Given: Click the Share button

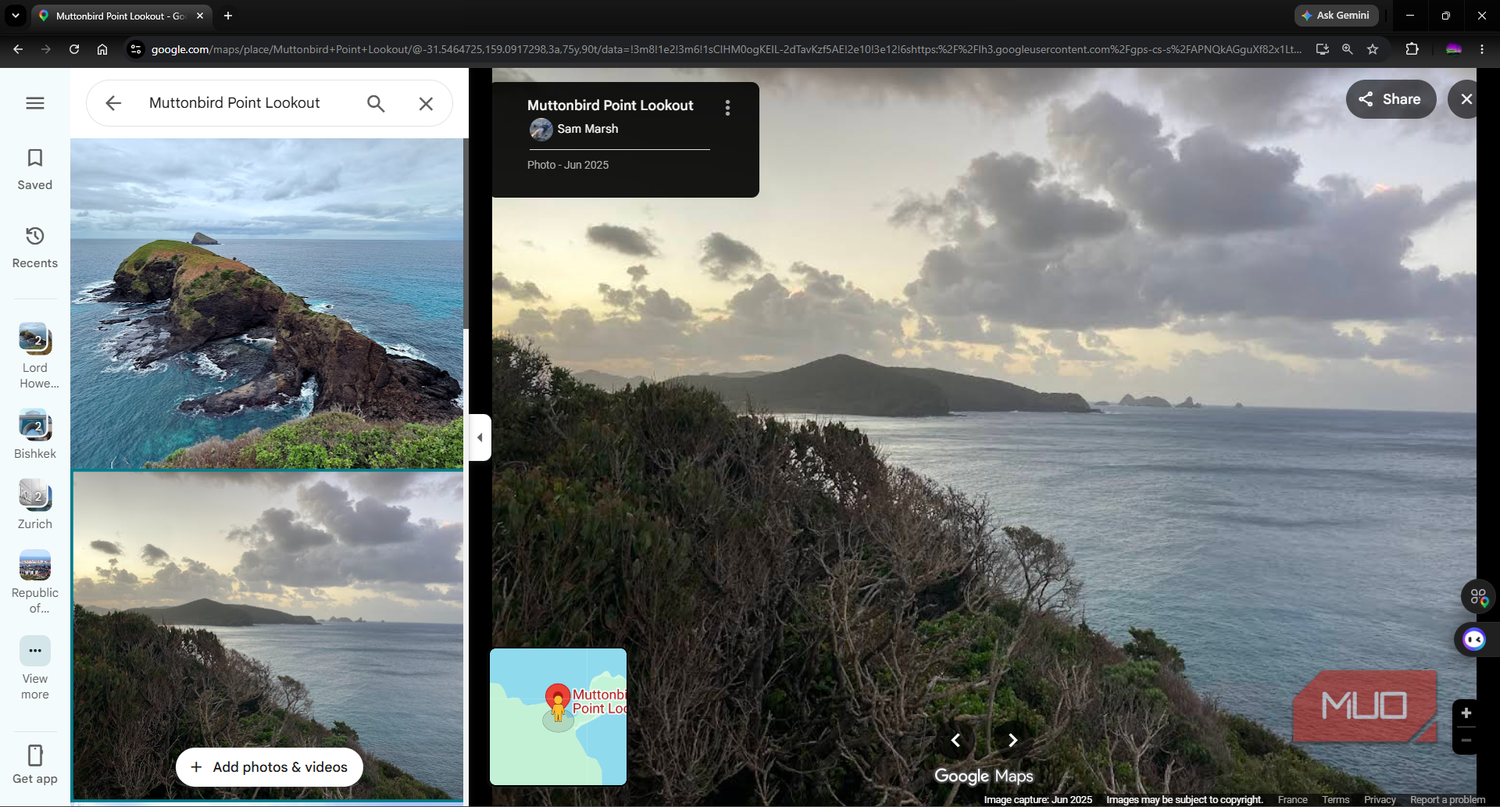Looking at the screenshot, I should 1391,99.
